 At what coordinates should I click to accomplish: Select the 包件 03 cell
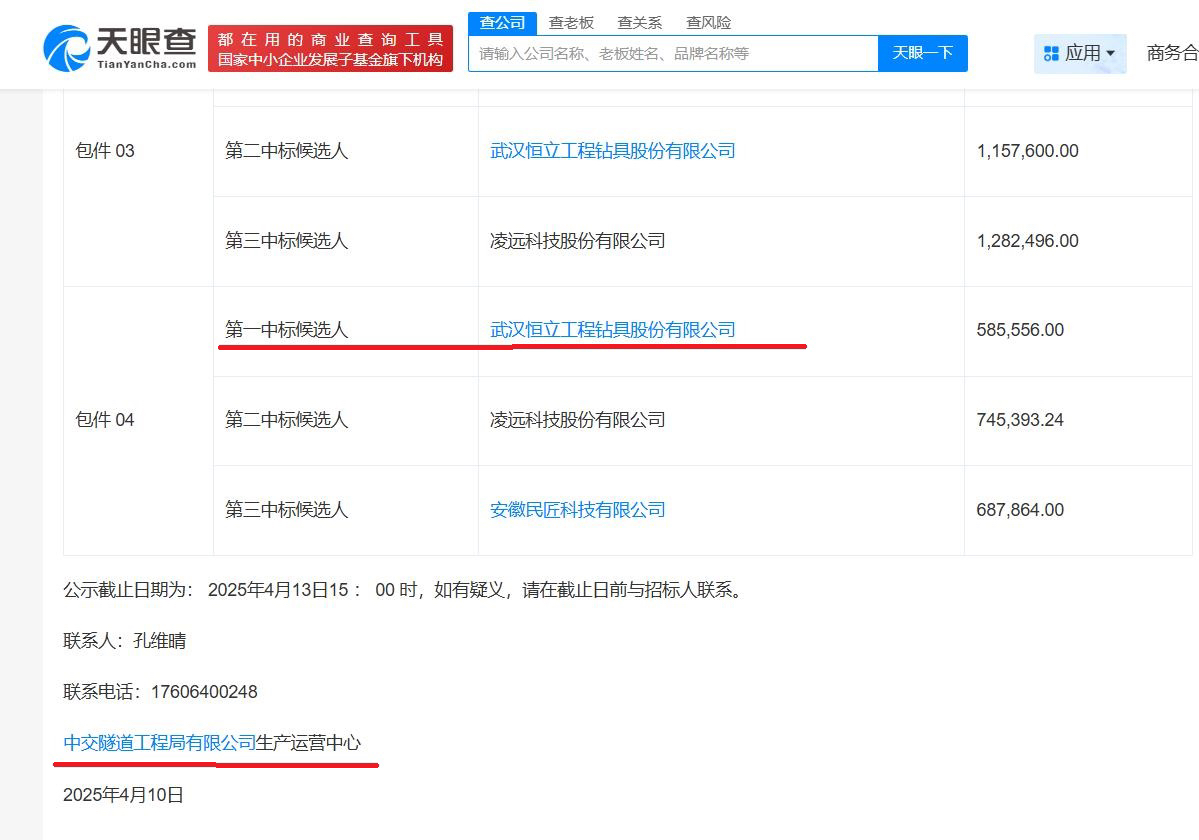105,151
